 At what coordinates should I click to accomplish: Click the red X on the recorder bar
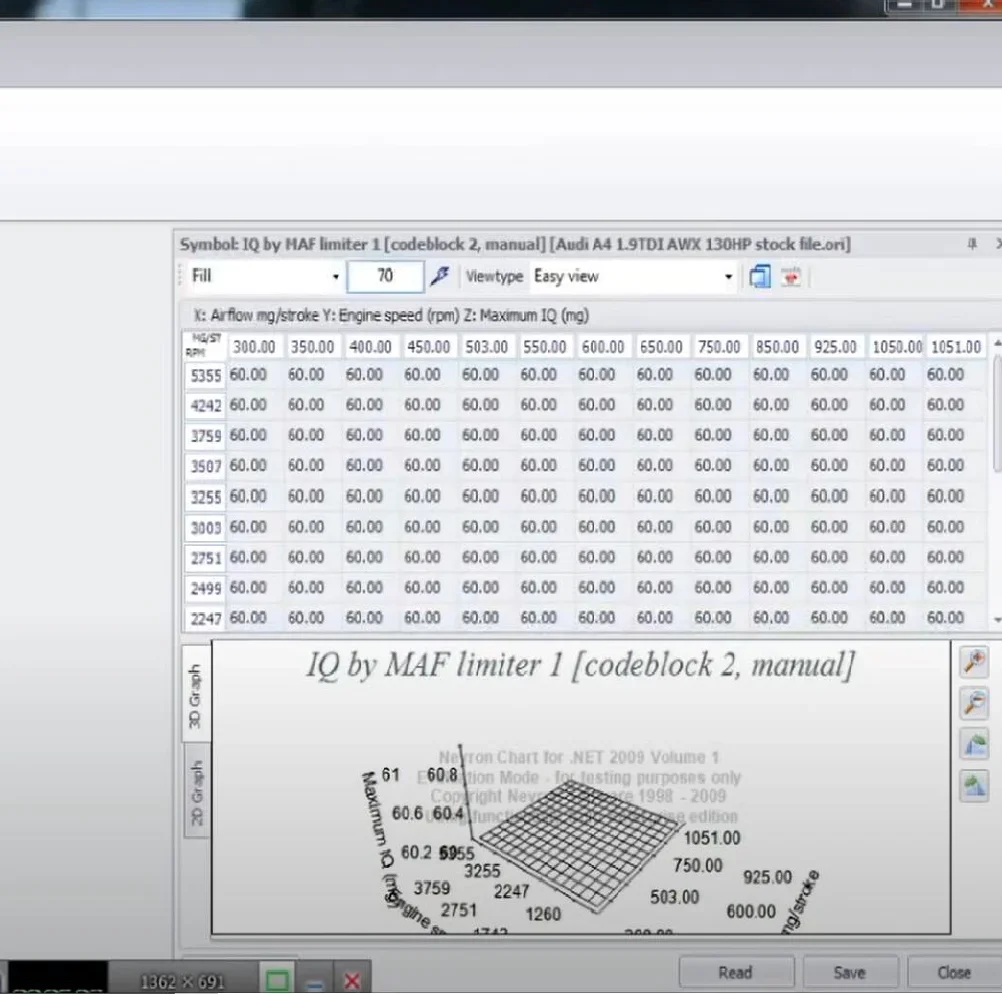(x=351, y=980)
